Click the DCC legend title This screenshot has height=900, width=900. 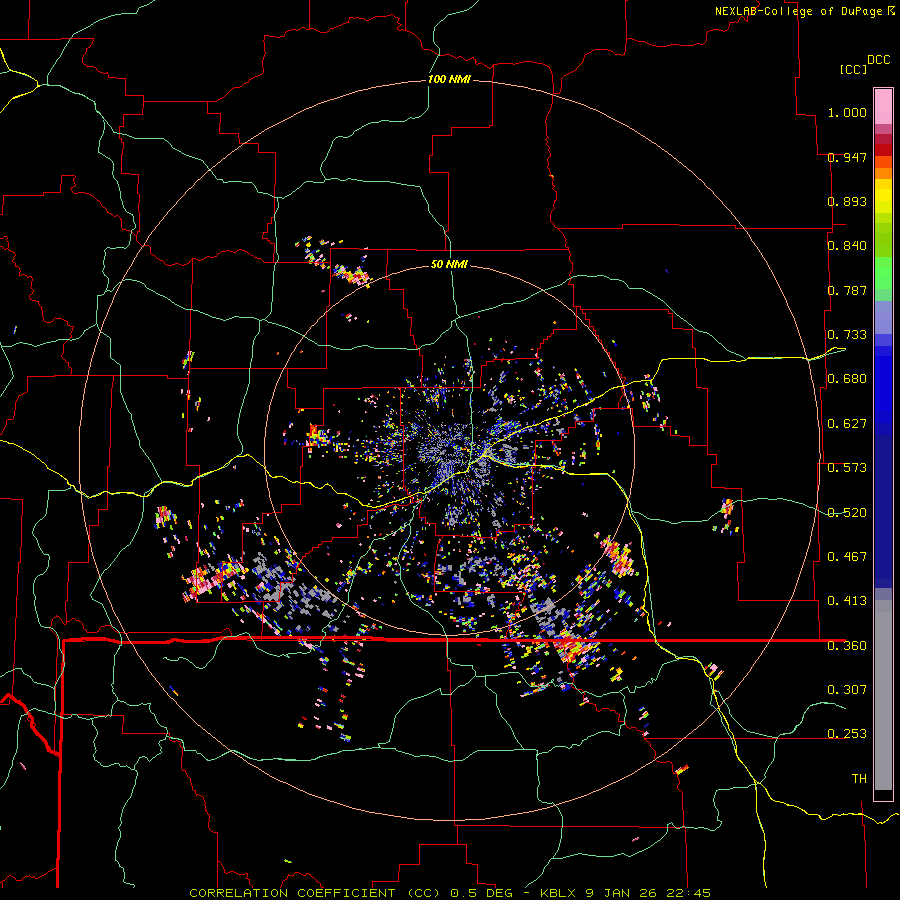pos(878,60)
